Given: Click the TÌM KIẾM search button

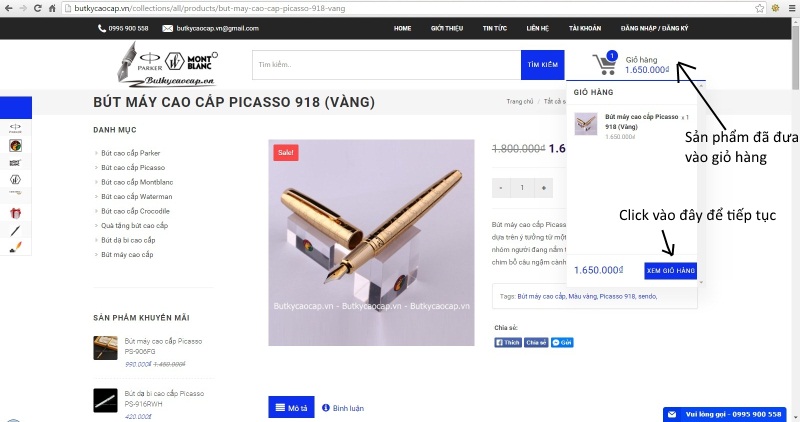Looking at the screenshot, I should tap(542, 65).
